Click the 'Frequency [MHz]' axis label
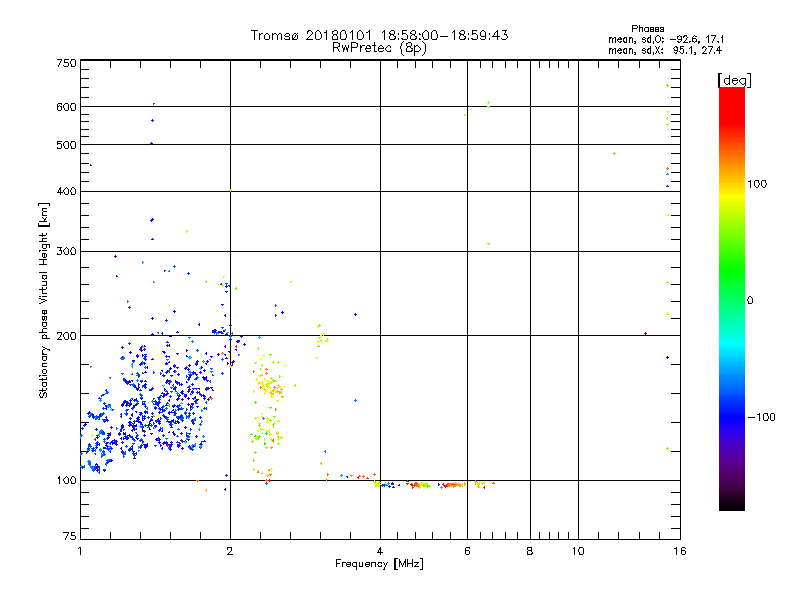 click(379, 564)
